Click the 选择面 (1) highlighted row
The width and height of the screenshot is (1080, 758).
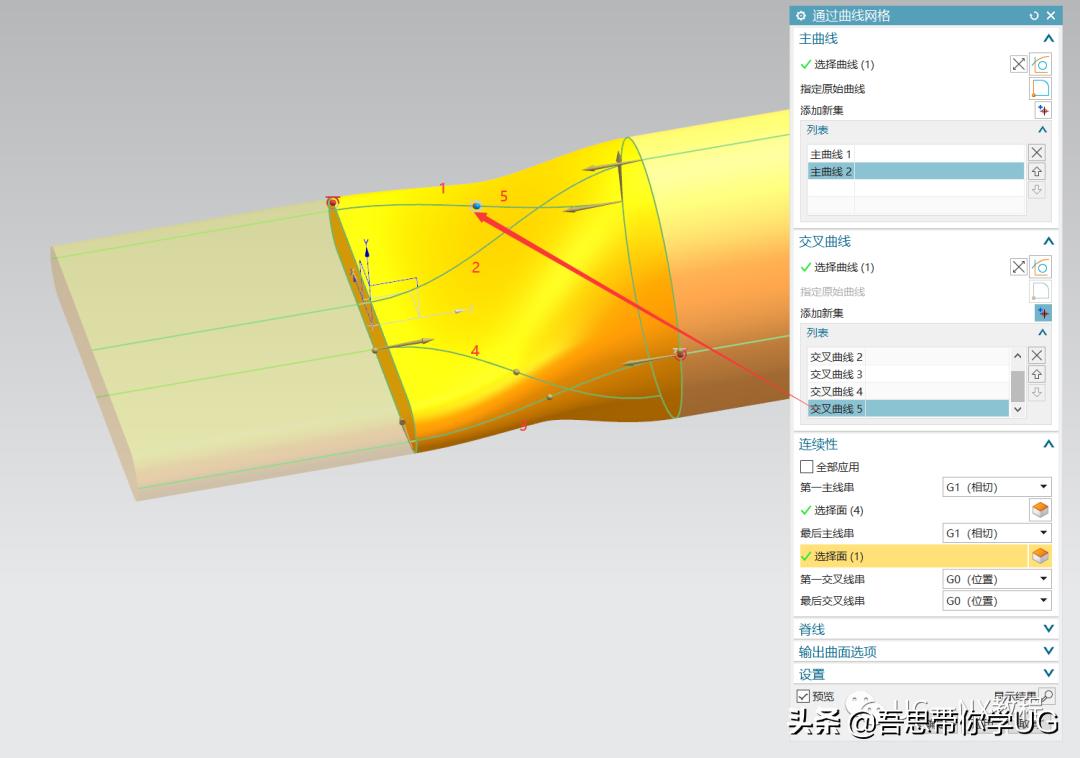pos(913,556)
